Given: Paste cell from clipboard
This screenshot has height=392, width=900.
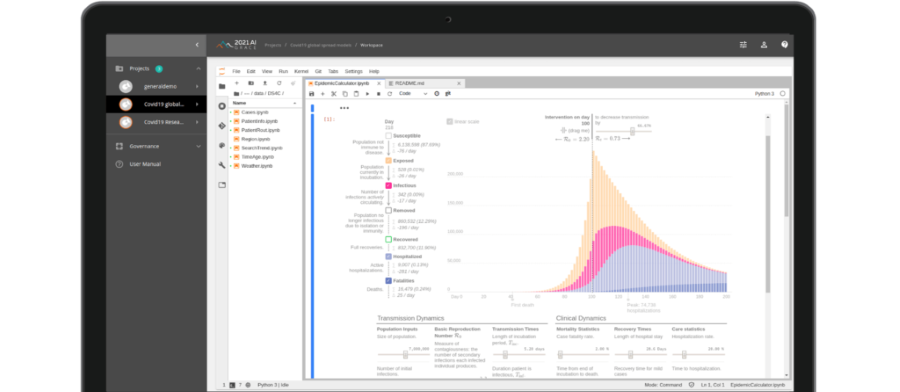Looking at the screenshot, I should point(356,94).
